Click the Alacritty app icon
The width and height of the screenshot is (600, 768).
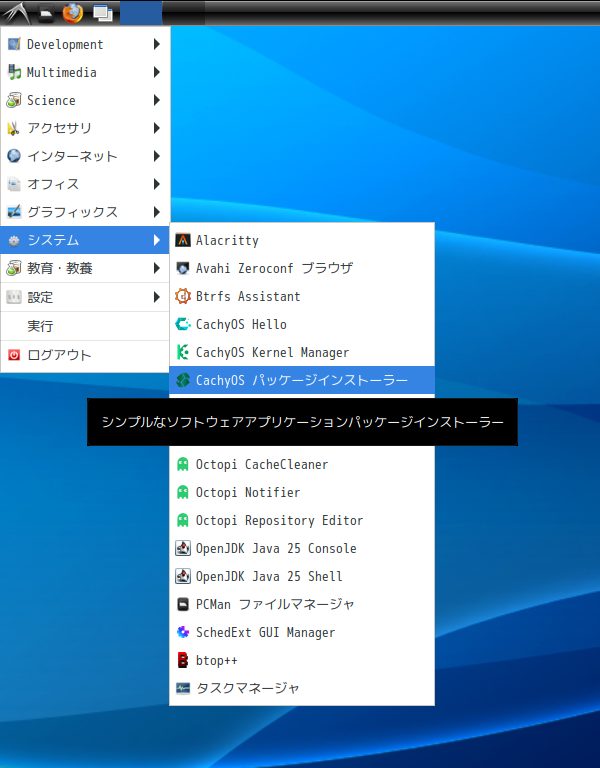tap(183, 240)
